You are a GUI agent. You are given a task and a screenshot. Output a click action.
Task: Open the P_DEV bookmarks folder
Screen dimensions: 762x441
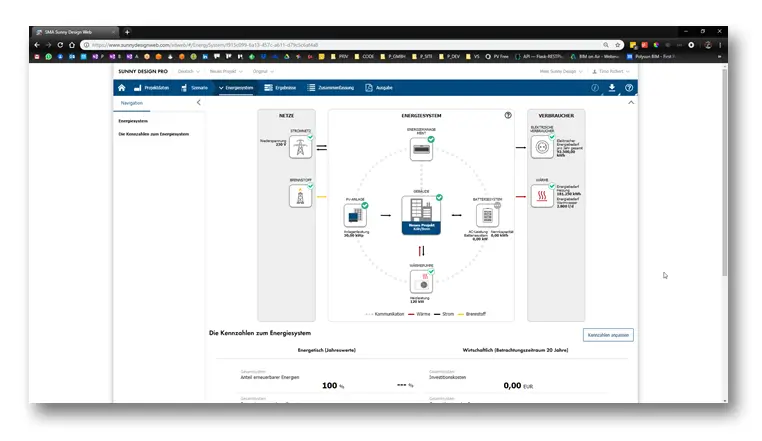pyautogui.click(x=450, y=57)
